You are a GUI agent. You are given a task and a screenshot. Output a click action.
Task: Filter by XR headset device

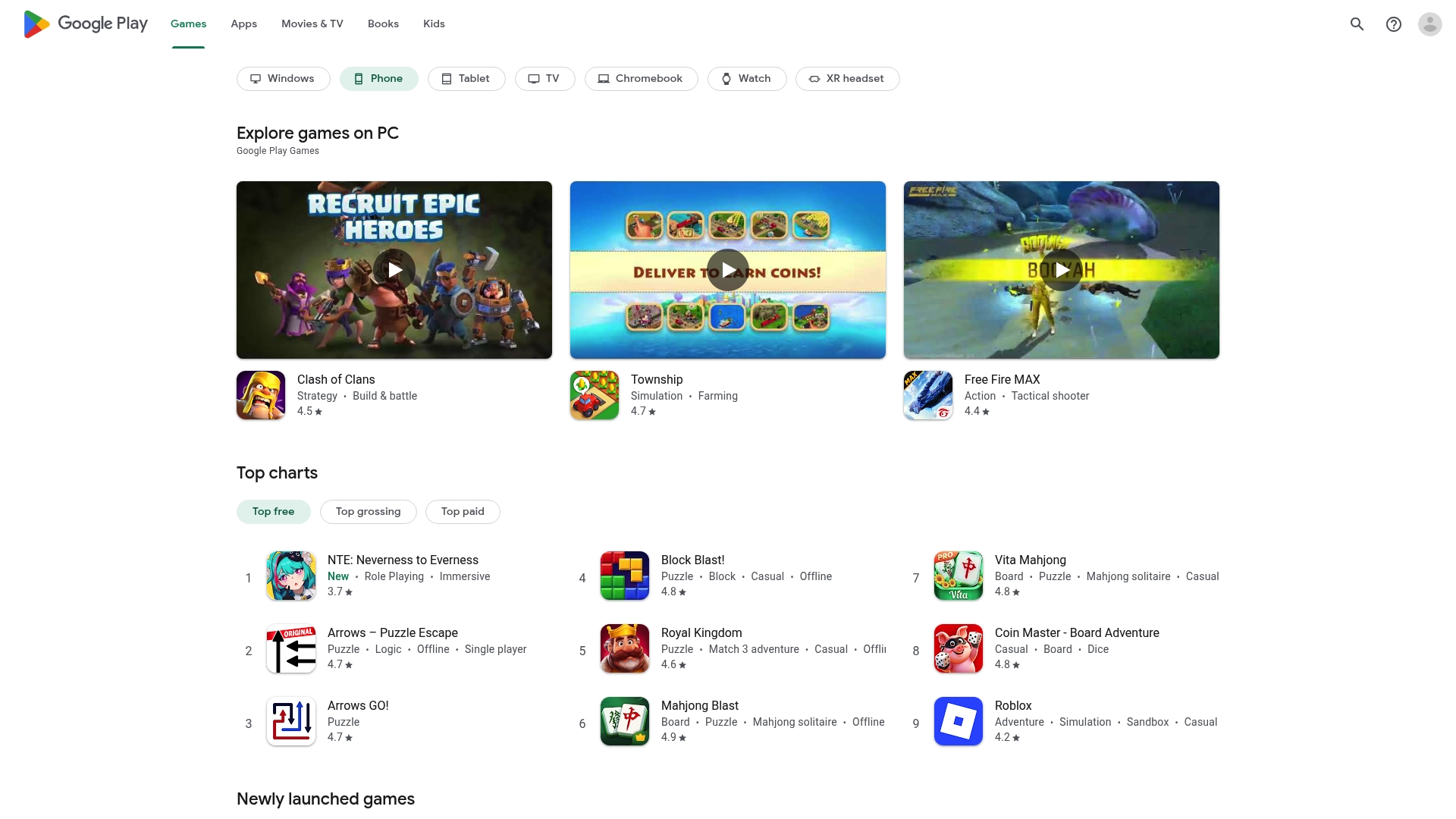(848, 79)
